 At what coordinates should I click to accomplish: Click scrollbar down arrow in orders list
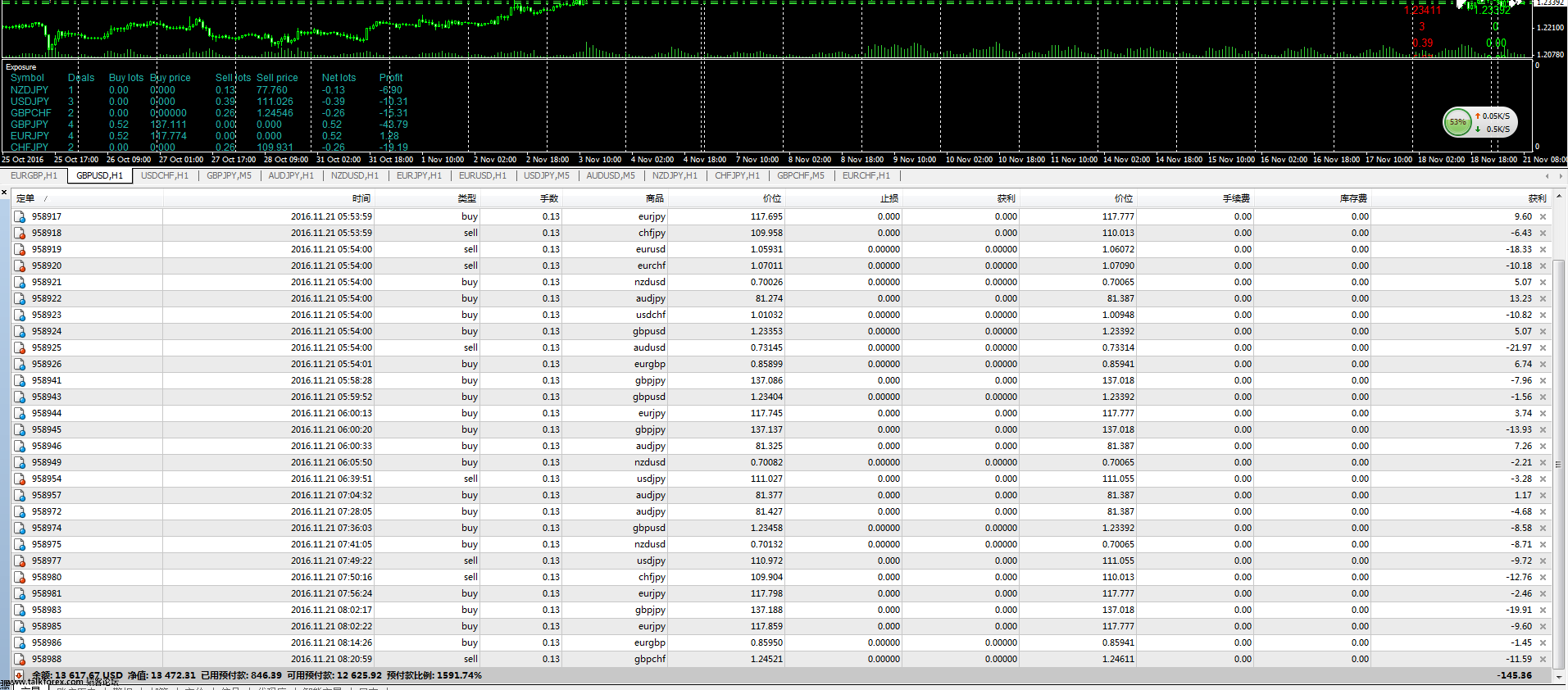click(1559, 677)
